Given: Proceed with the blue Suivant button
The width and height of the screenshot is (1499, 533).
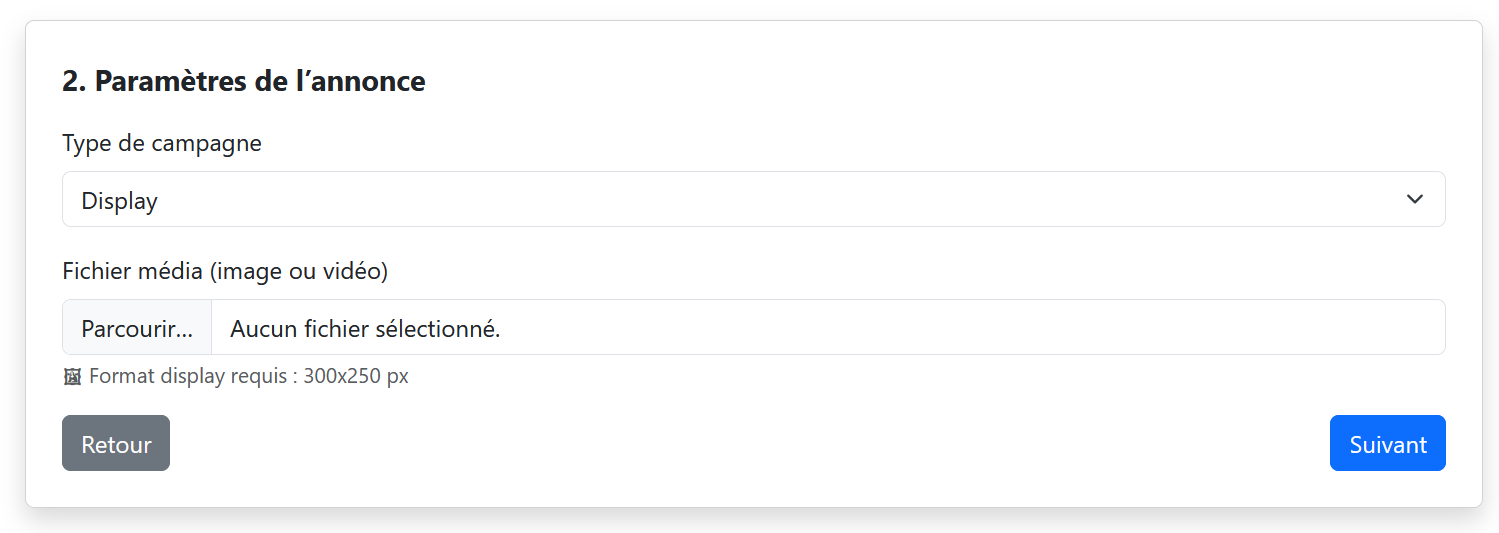Looking at the screenshot, I should 1387,443.
